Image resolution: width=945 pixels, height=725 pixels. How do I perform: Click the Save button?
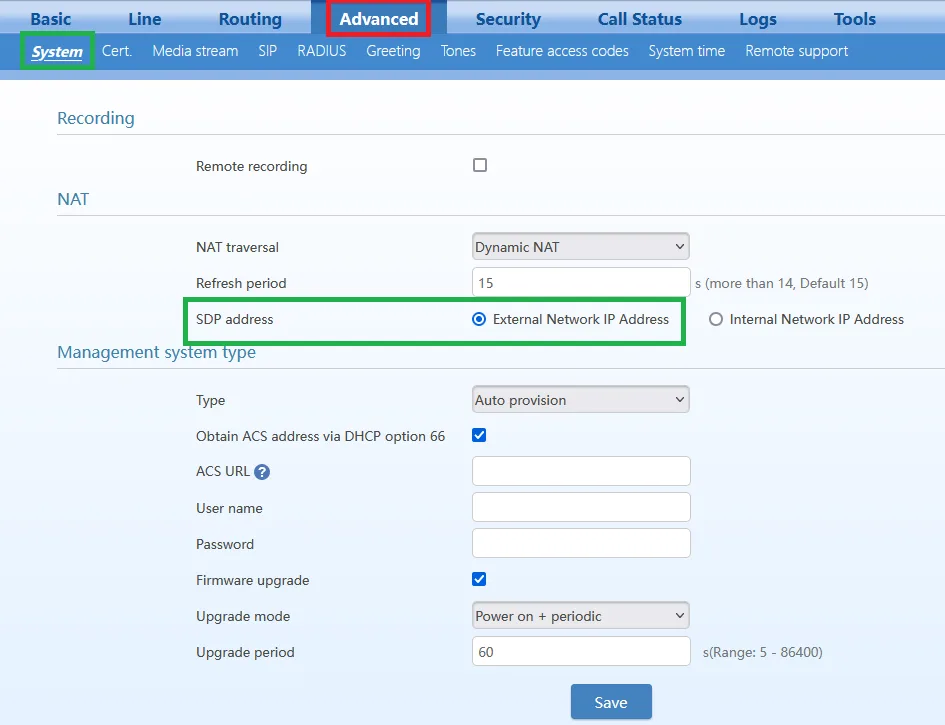click(611, 702)
